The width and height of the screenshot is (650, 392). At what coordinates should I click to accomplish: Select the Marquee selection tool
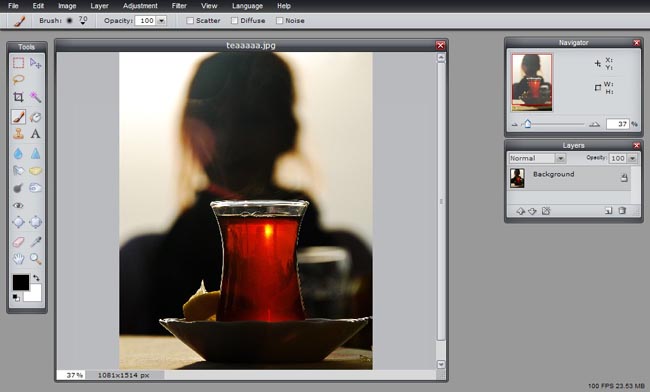coord(18,63)
